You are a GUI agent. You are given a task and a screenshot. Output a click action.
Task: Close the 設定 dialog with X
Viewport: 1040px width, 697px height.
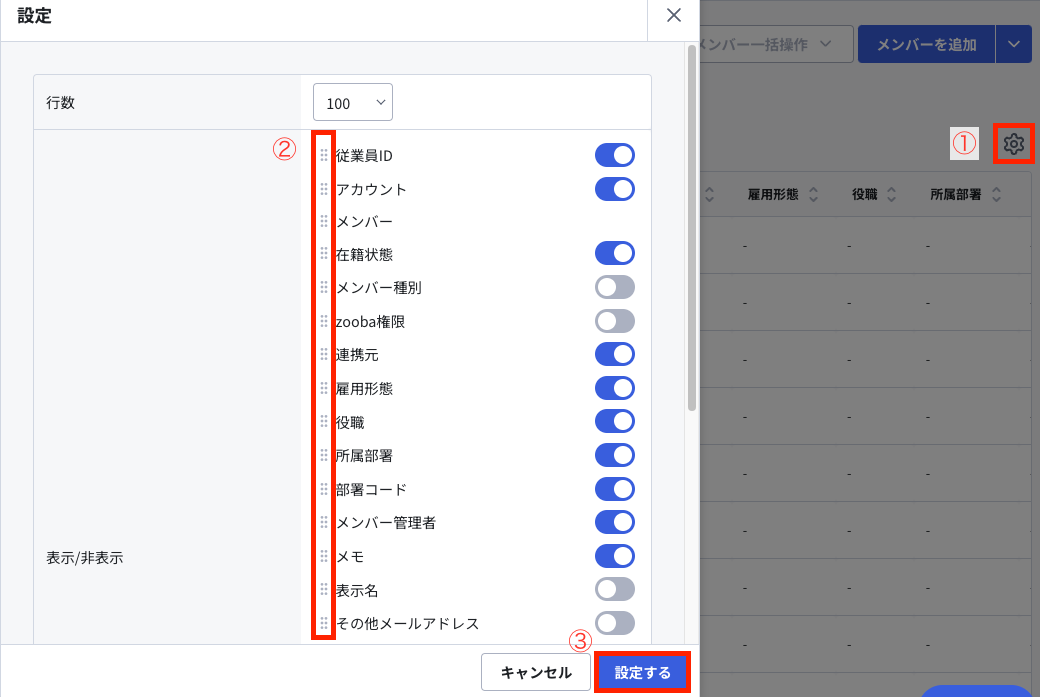point(674,15)
